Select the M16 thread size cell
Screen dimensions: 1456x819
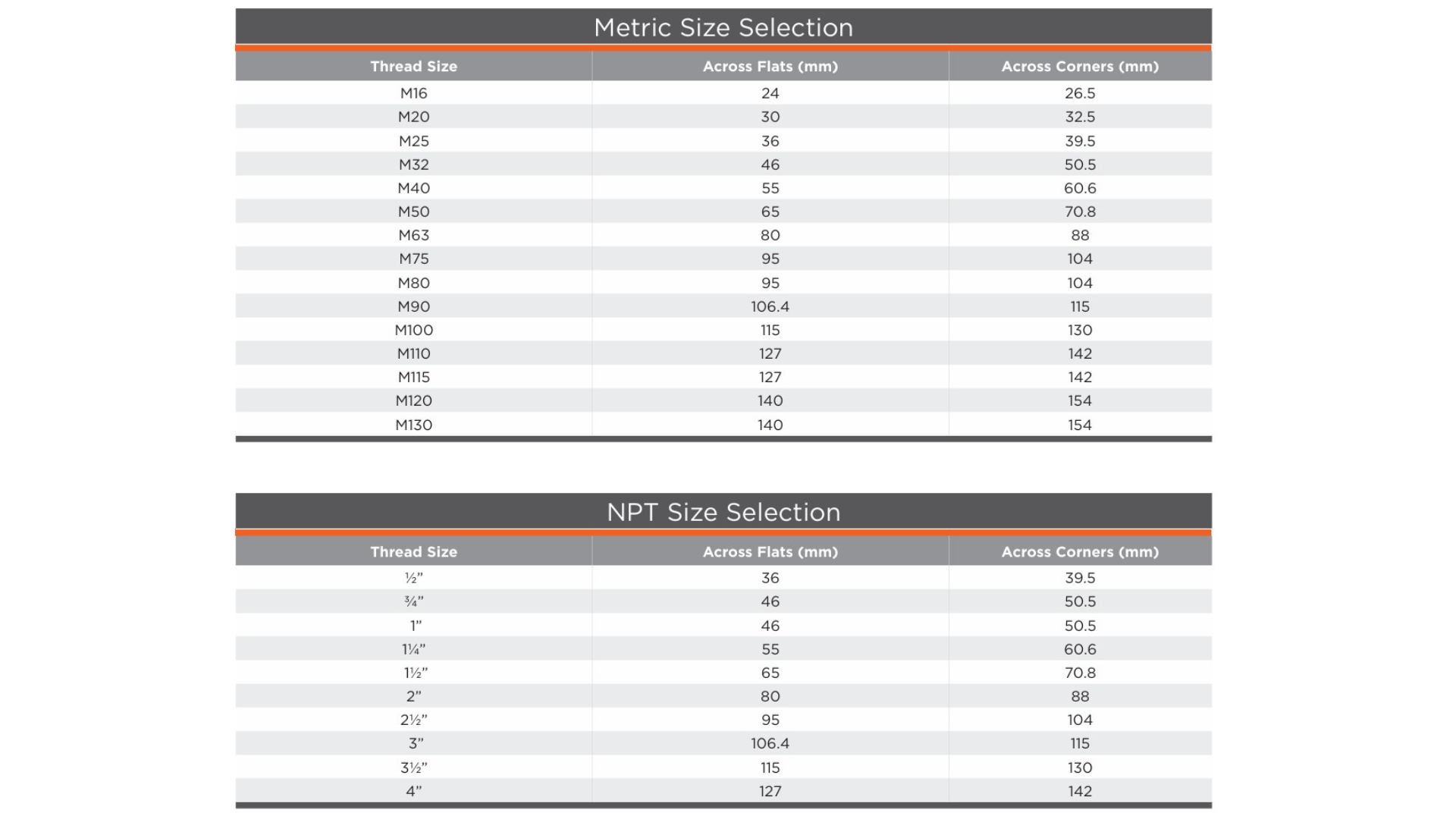click(x=413, y=93)
